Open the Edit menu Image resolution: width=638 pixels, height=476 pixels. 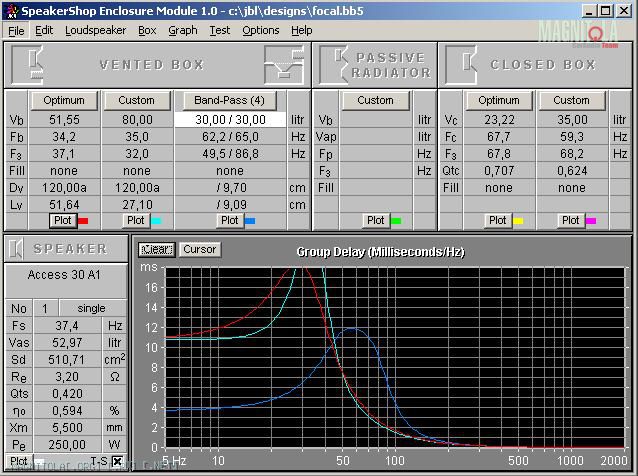tap(44, 31)
